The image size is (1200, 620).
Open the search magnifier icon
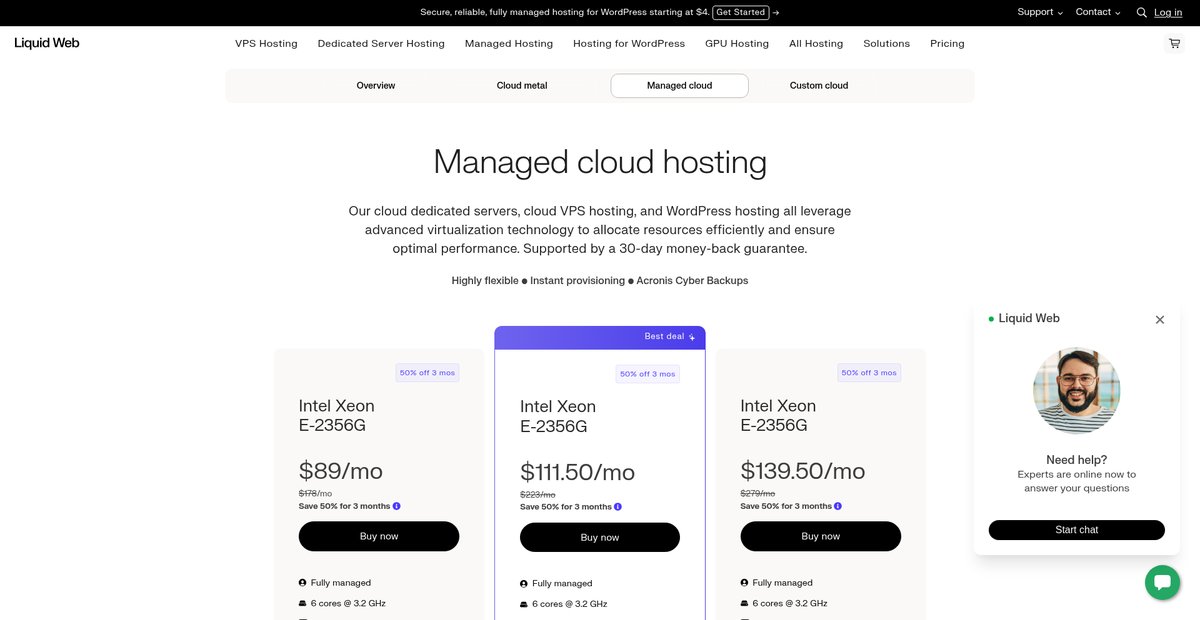click(1142, 13)
